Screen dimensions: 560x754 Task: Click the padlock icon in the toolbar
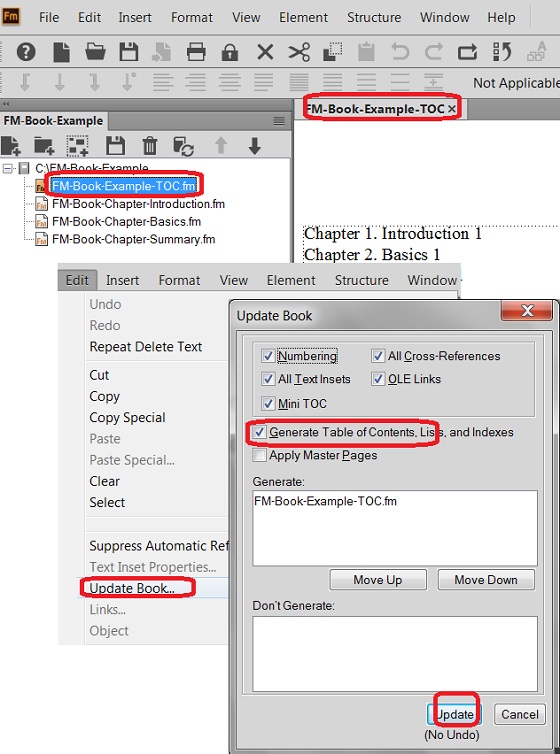click(230, 51)
